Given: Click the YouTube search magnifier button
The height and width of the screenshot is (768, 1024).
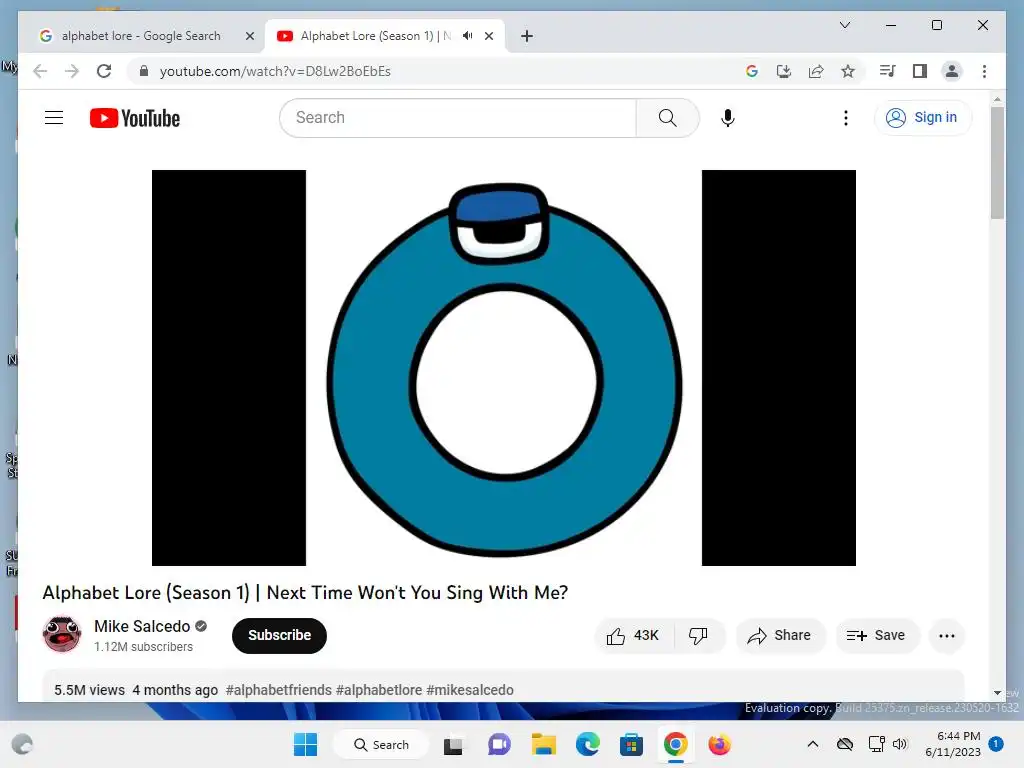Looking at the screenshot, I should 667,118.
